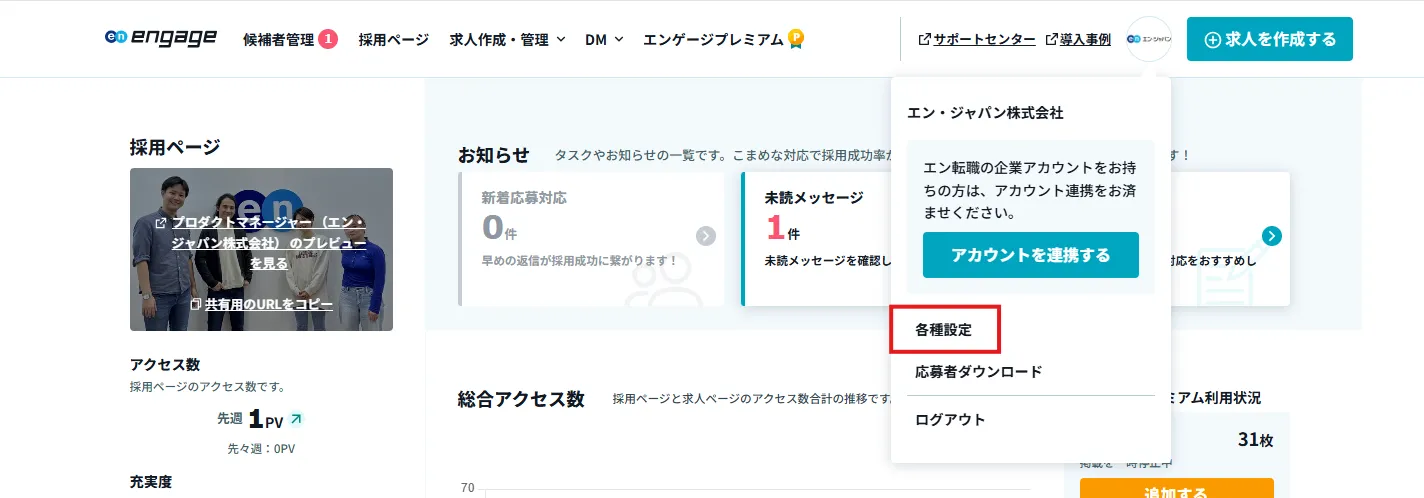Click the 新着応募対応 card
Viewport: 1424px width, 498px height.
[x=592, y=238]
